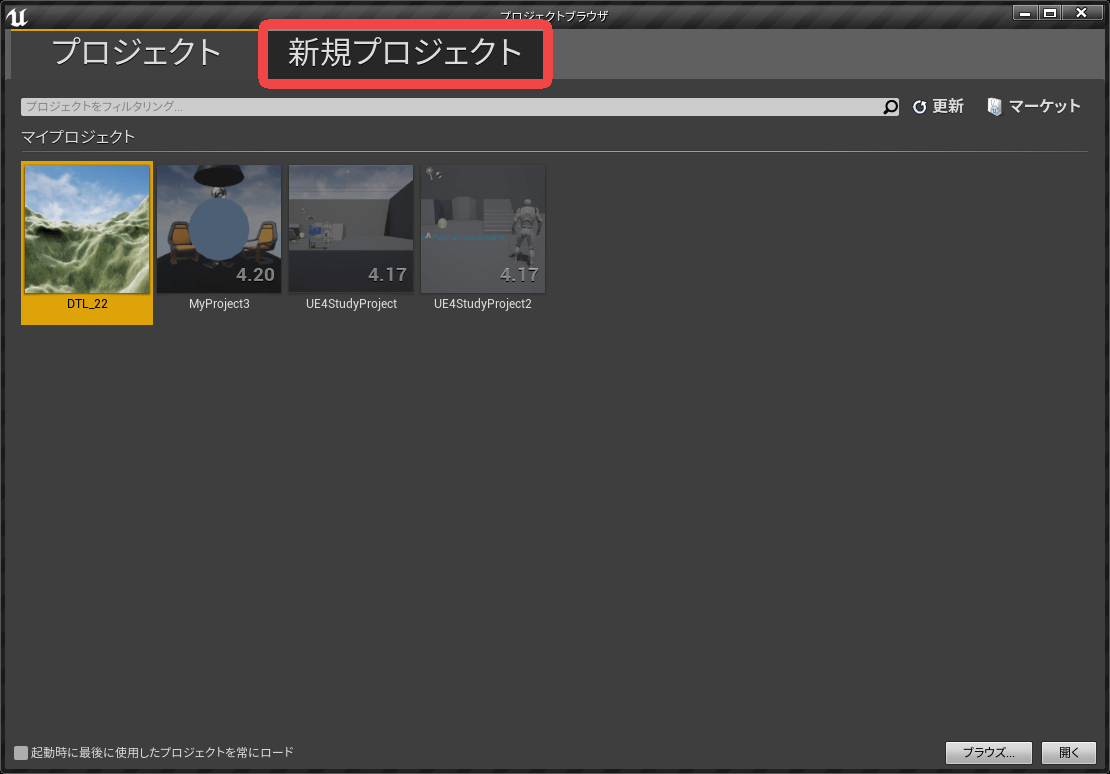Image resolution: width=1110 pixels, height=774 pixels.
Task: Enable always load last project checkbox
Action: tap(21, 752)
